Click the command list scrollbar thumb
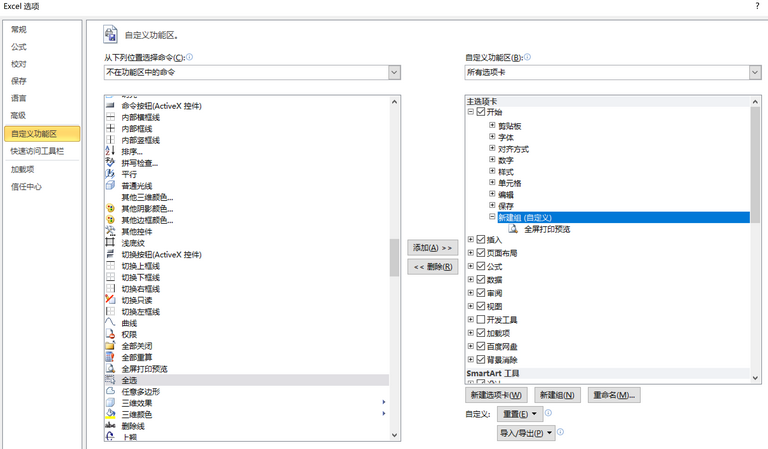 point(394,258)
